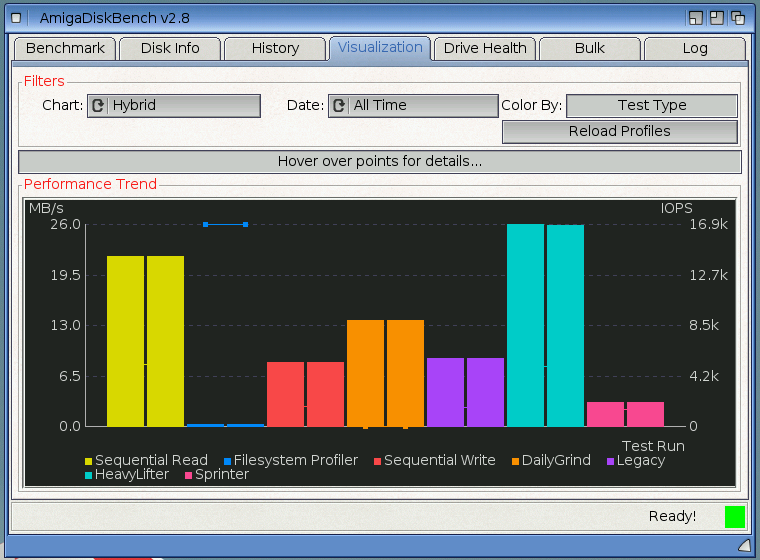This screenshot has height=560, width=760.
Task: Click the iconify gadget in title bar
Action: 695,18
